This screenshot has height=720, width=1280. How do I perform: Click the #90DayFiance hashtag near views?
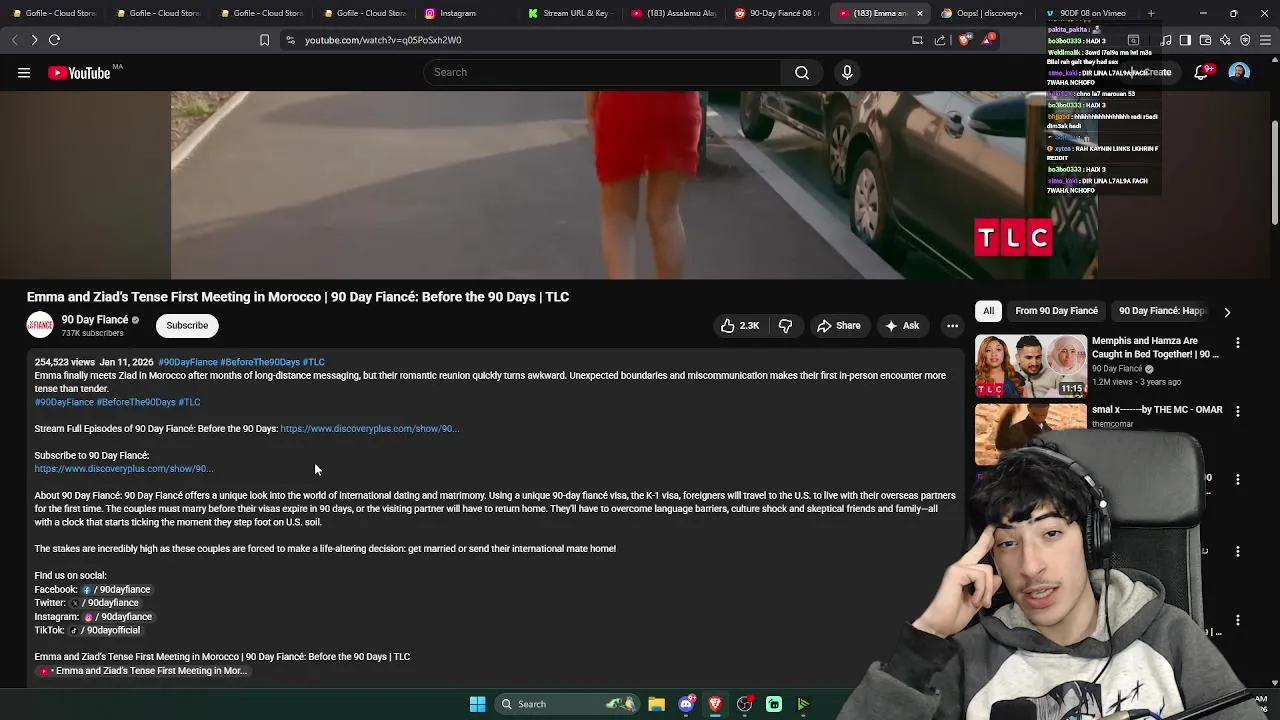click(x=188, y=362)
